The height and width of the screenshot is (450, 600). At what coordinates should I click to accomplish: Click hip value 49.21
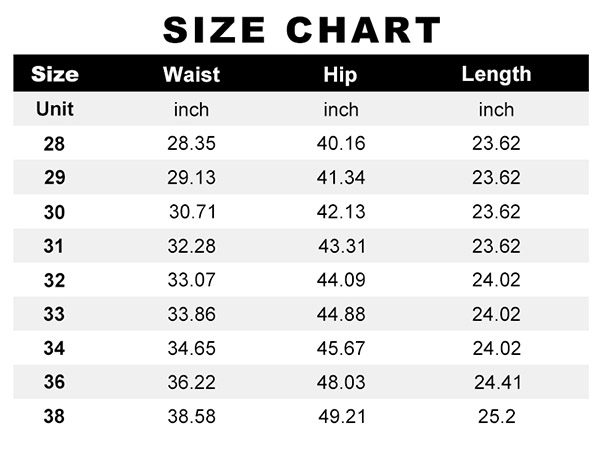[x=342, y=416]
